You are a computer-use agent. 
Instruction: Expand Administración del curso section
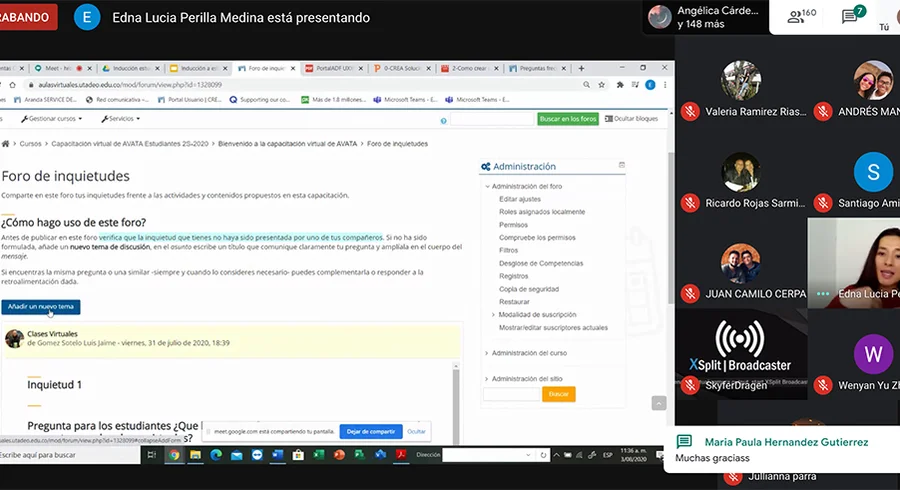point(486,353)
